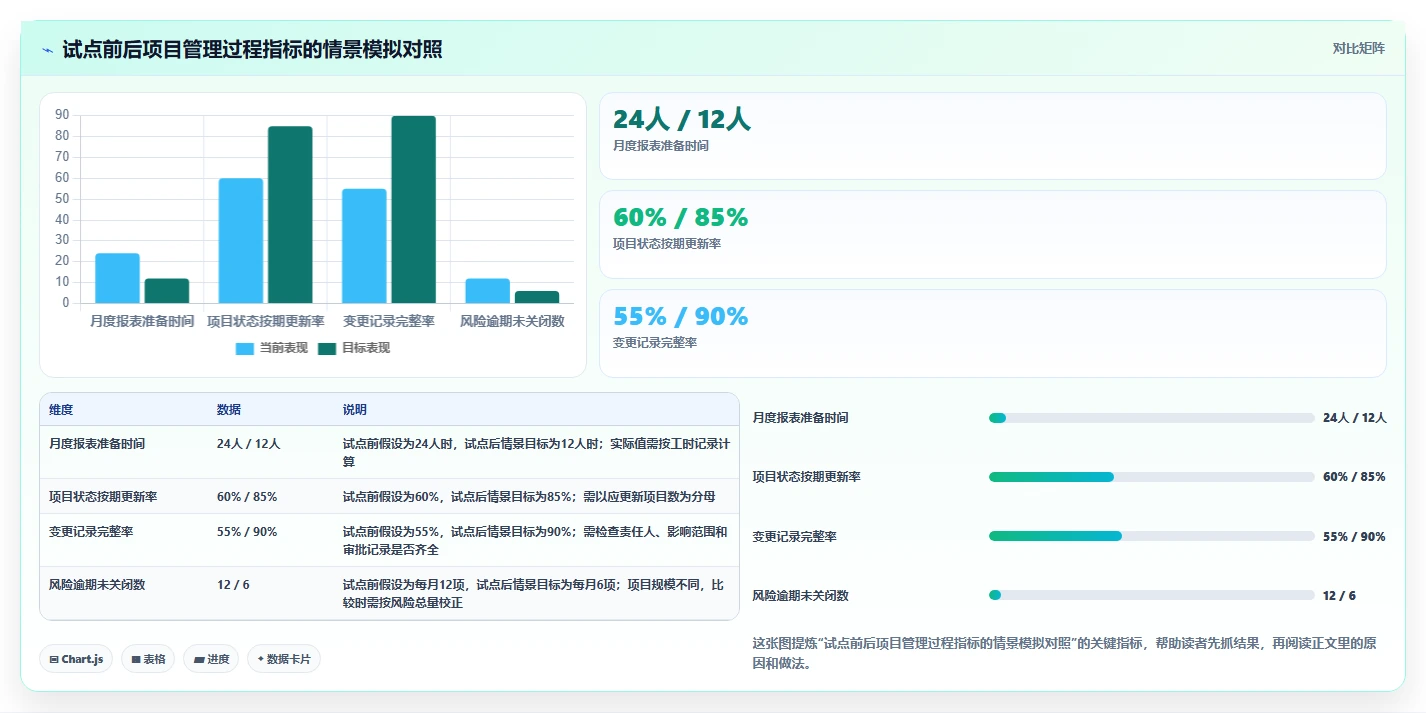Click the 项目状态按期更新率 progress bar

pyautogui.click(x=1151, y=477)
